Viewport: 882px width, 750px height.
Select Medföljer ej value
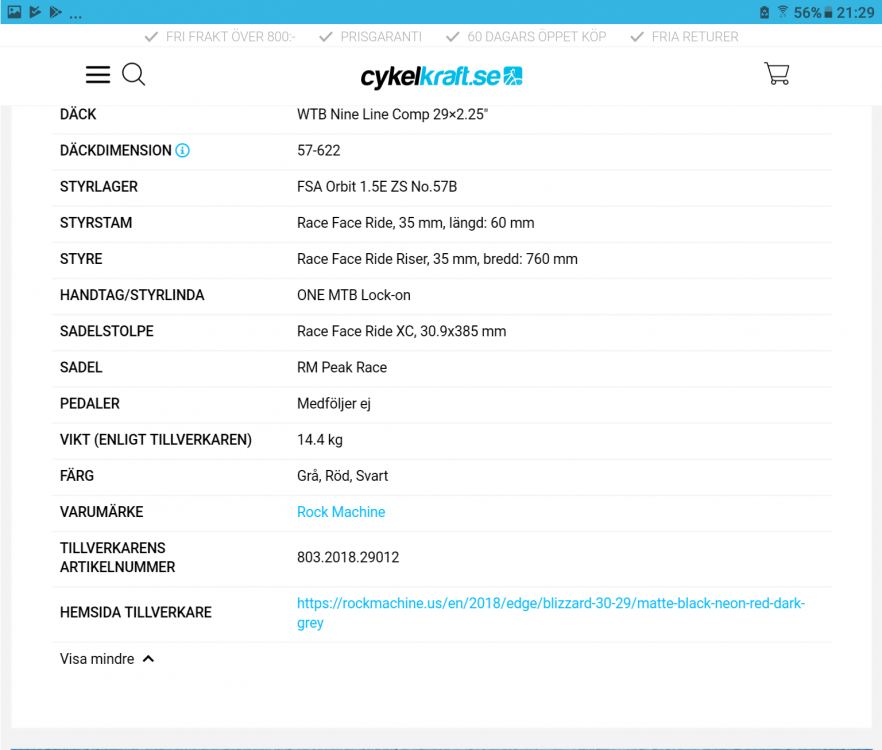tap(334, 404)
